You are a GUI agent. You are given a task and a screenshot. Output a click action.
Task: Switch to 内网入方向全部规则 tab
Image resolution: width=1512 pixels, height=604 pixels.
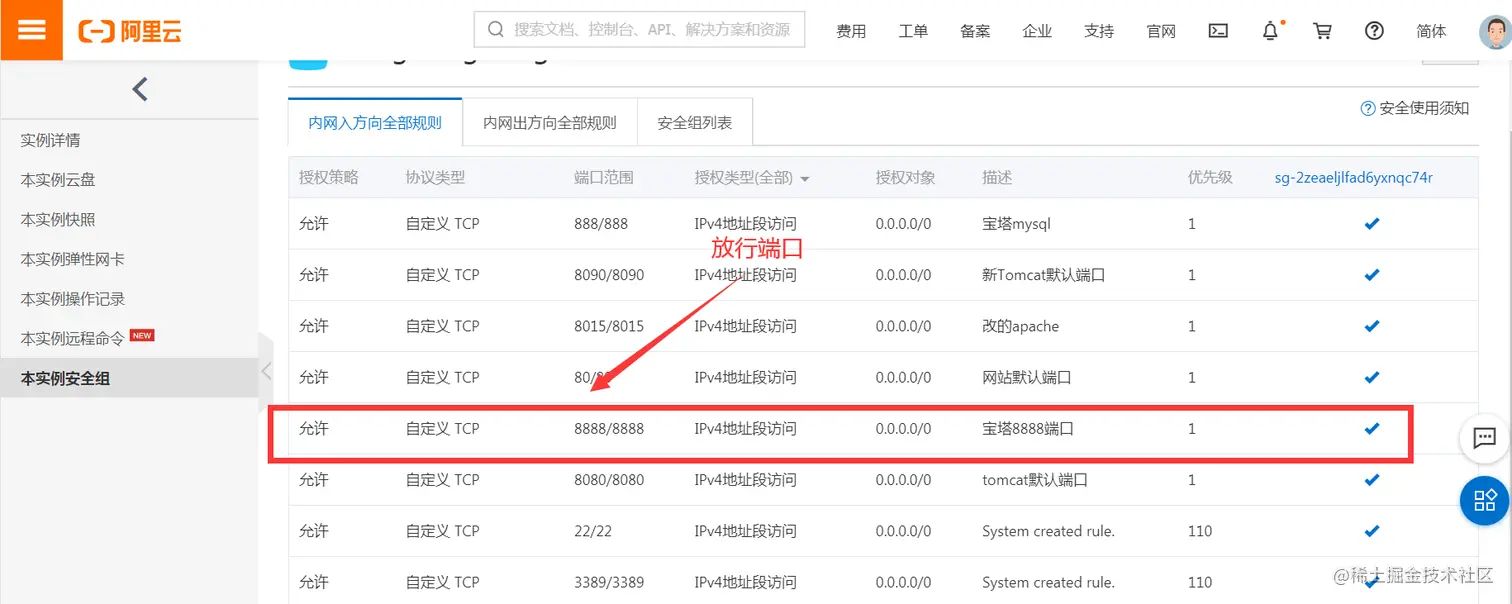click(x=375, y=123)
